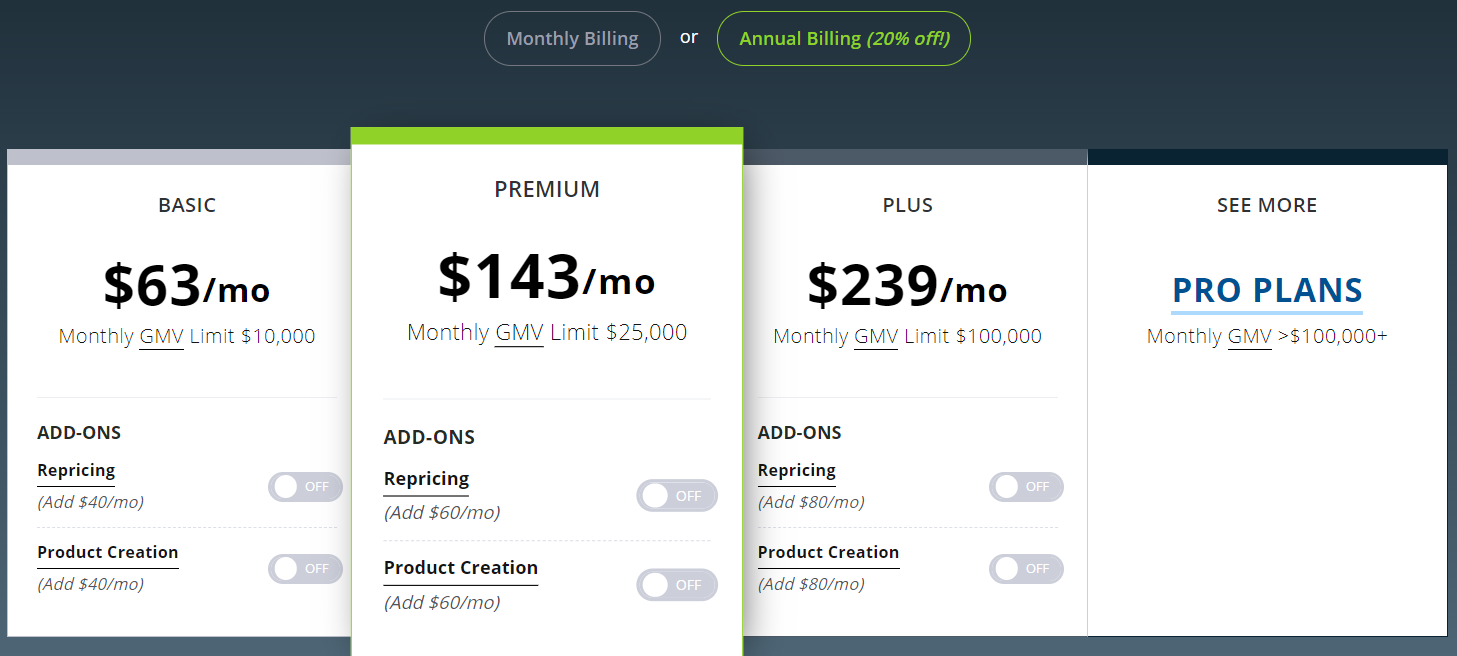Enable the Repricing add-on for Basic plan

coord(305,487)
